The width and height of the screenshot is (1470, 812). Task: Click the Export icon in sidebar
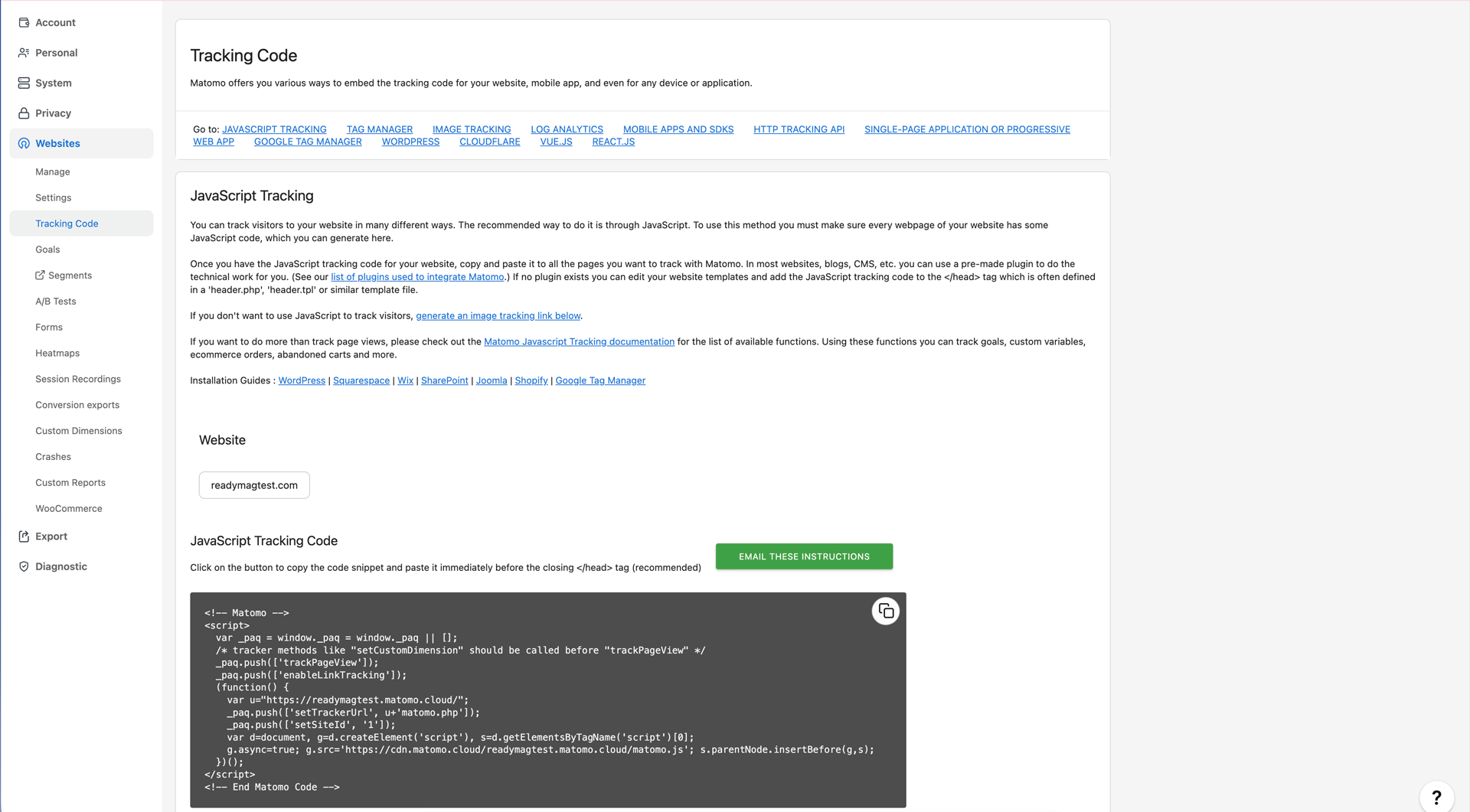(24, 536)
